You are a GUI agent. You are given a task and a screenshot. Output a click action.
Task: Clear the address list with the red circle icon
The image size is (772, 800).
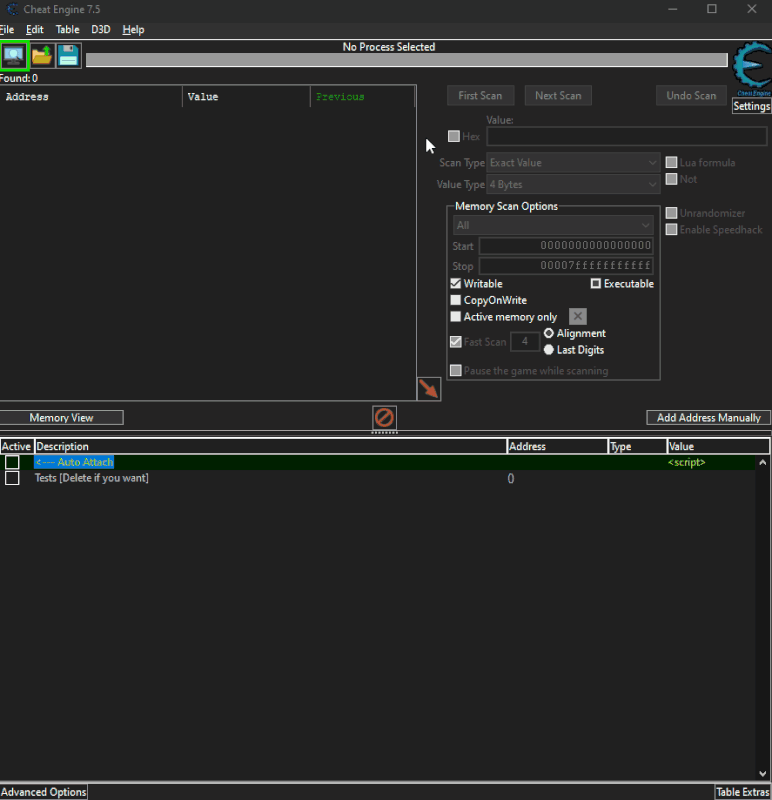coord(384,417)
